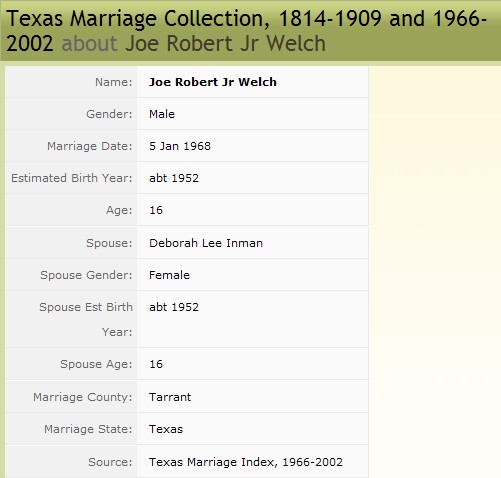
Task: Click the Spouse Gender field label
Action: pyautogui.click(x=86, y=275)
